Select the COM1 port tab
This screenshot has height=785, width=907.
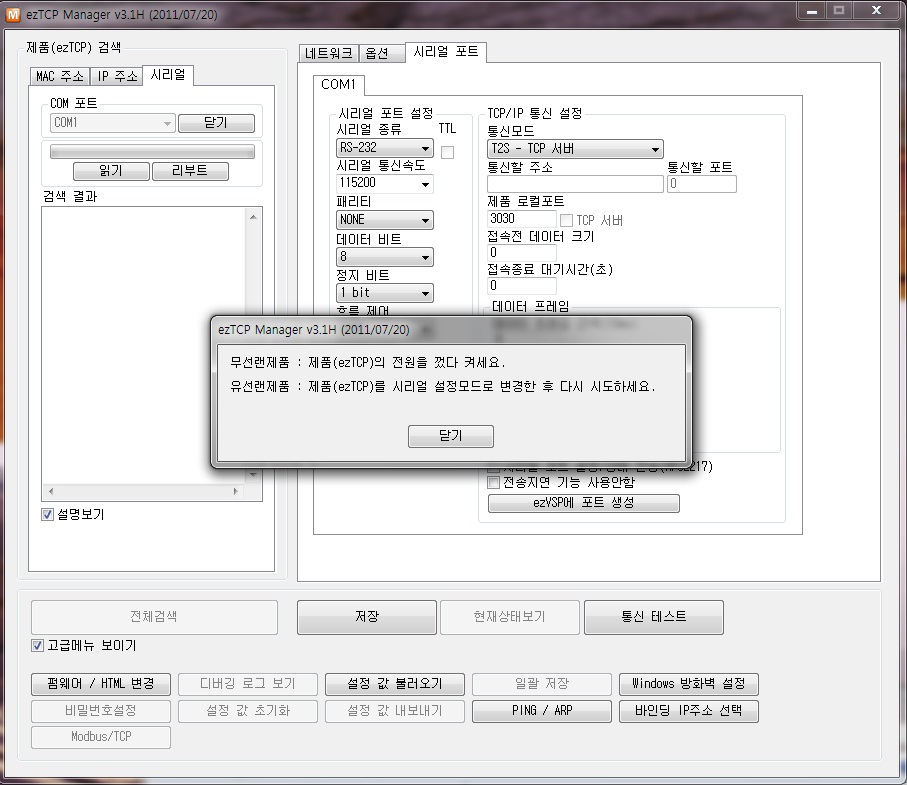pyautogui.click(x=338, y=84)
